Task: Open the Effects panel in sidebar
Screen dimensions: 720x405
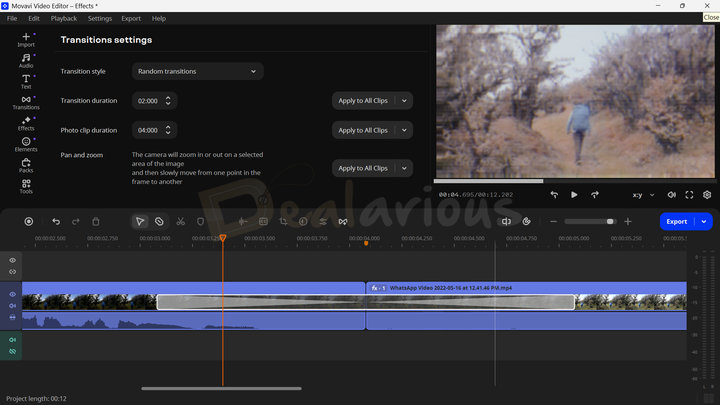Action: click(x=26, y=123)
